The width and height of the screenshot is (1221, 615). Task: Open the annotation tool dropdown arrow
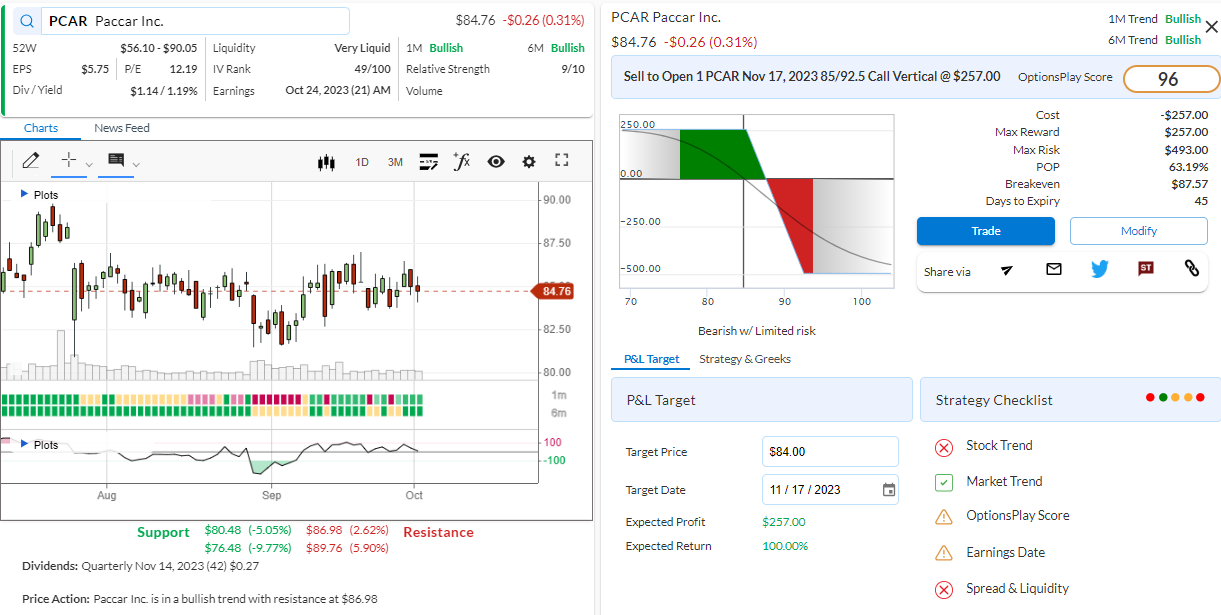[x=136, y=164]
